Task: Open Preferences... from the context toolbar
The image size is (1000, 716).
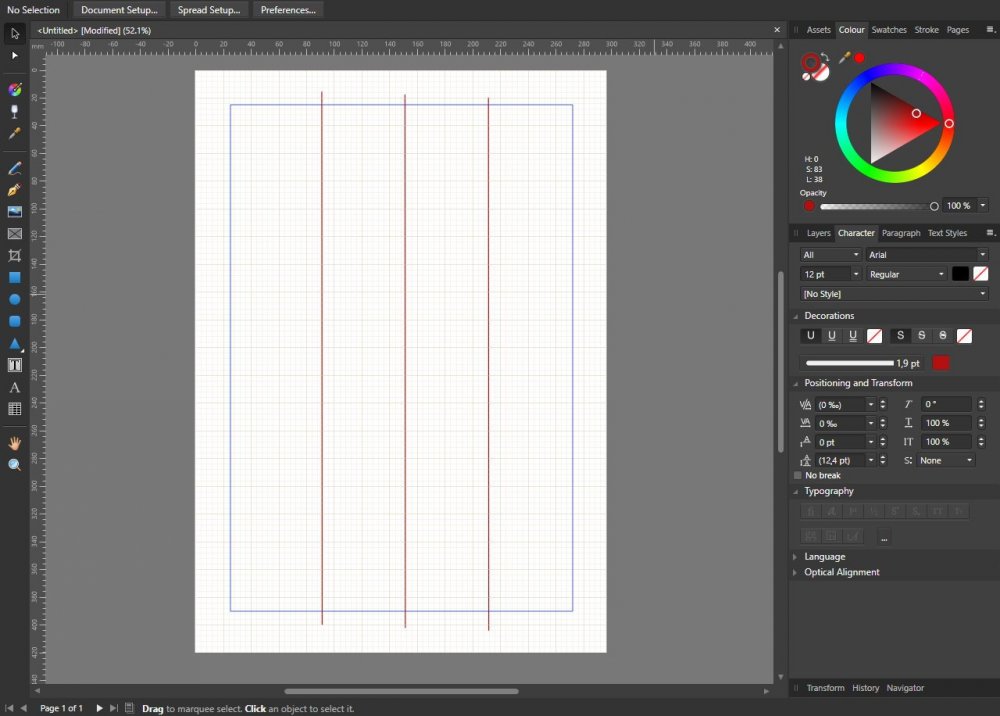Action: (288, 10)
